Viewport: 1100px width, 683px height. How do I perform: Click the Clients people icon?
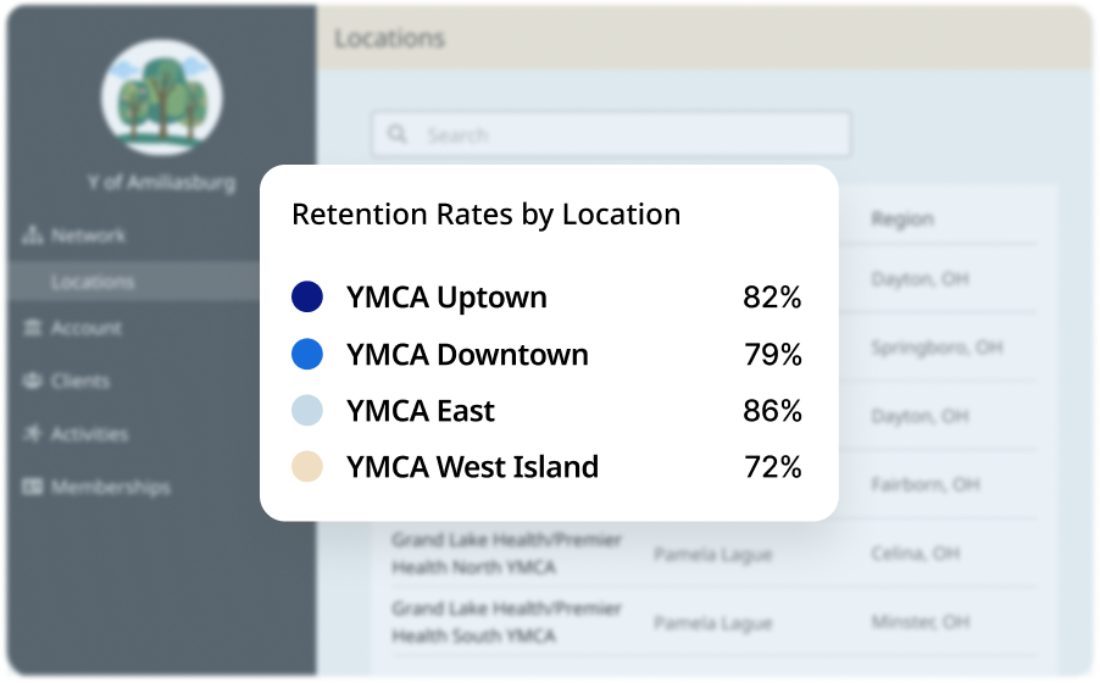pyautogui.click(x=31, y=381)
